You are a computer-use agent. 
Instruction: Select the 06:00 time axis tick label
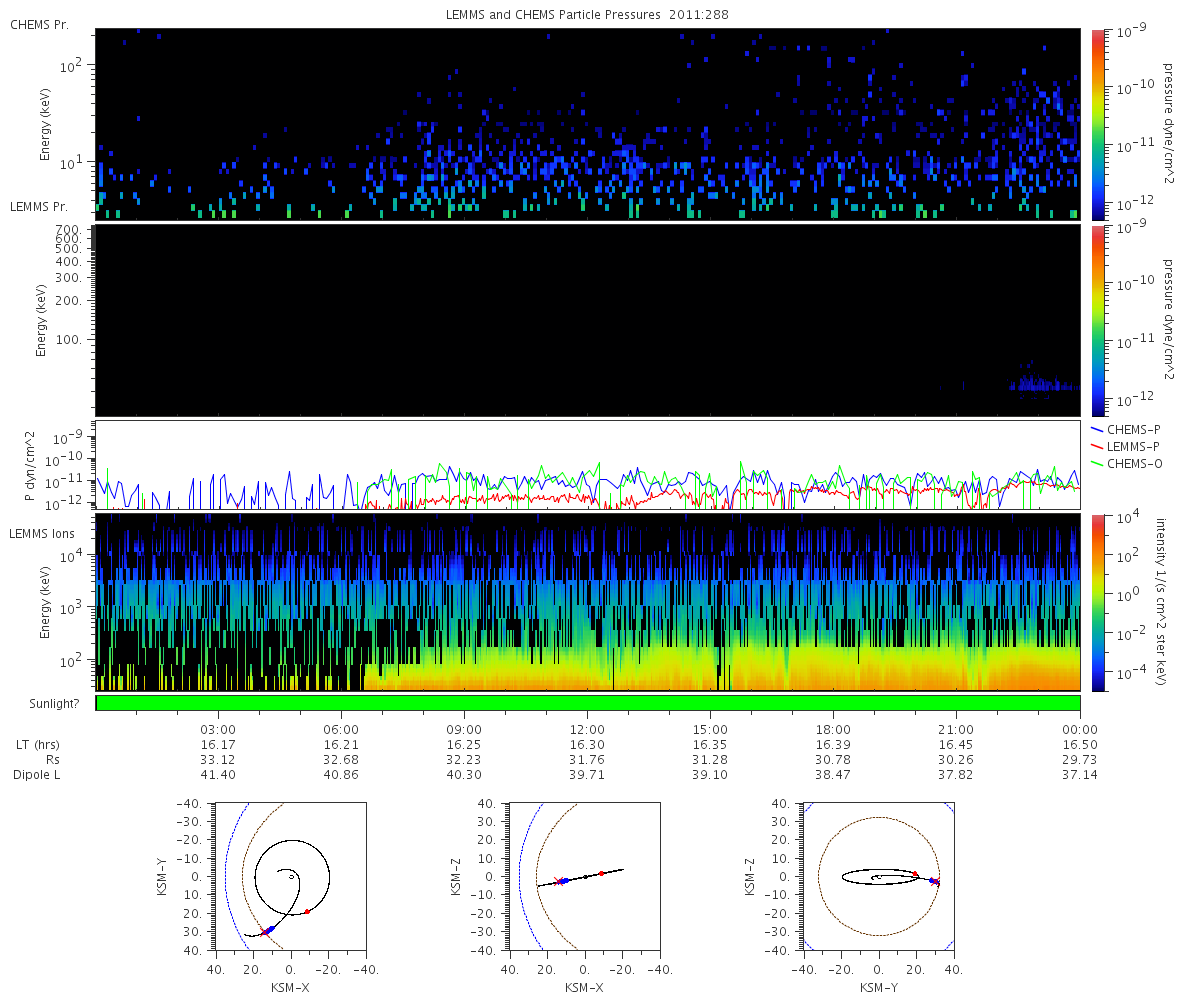[x=341, y=729]
